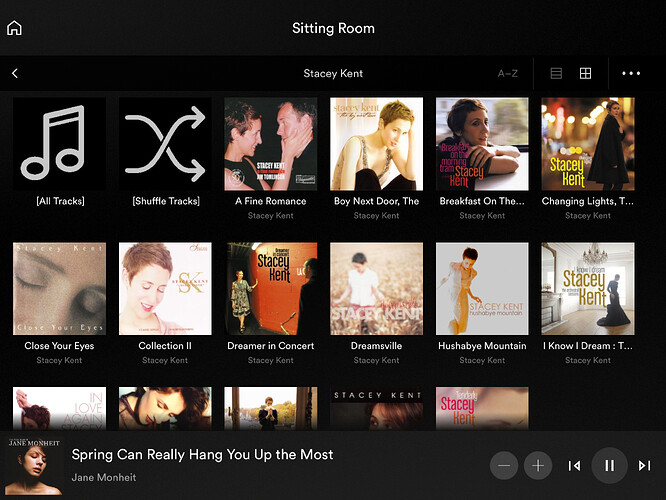This screenshot has width=666, height=500.
Task: Select the now-playing title Spring Can Really Hang You Up the Most
Action: (202, 455)
